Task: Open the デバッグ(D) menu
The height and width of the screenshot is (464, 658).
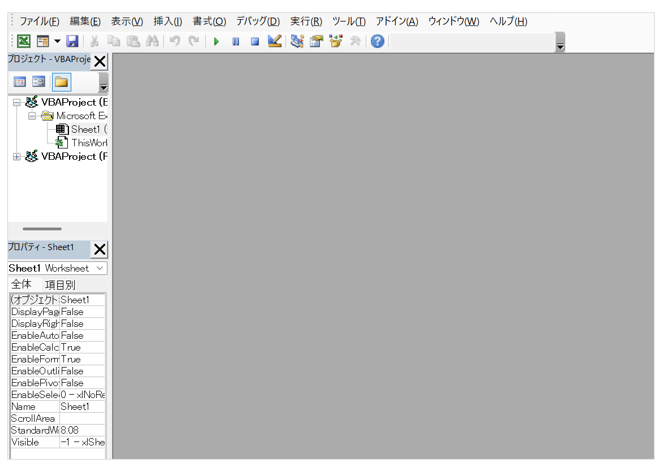Action: [x=258, y=21]
